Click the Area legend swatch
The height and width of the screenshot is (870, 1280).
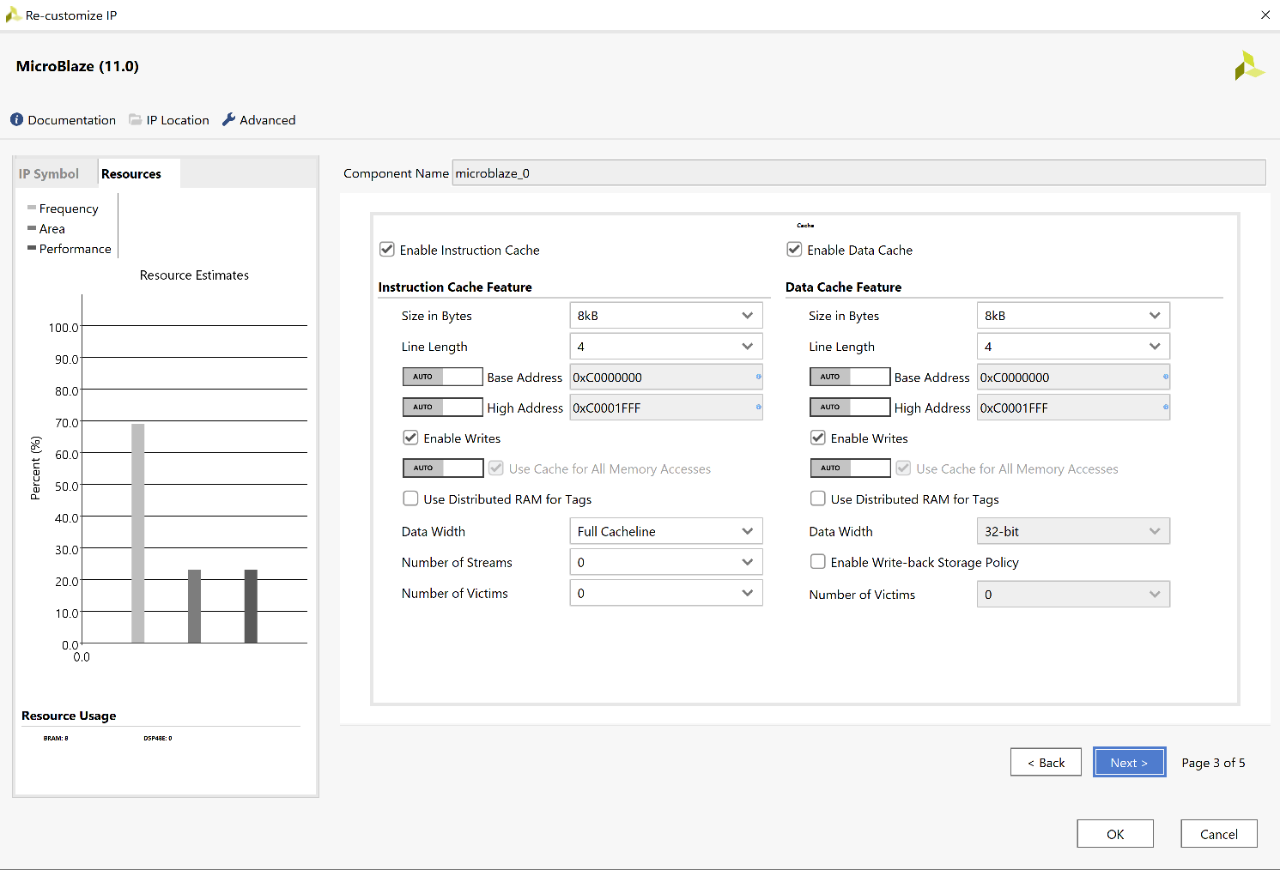click(x=32, y=228)
